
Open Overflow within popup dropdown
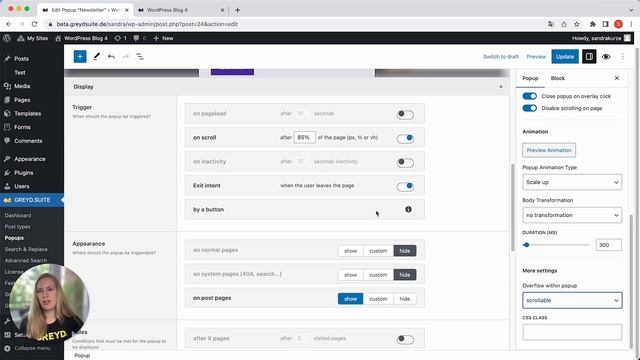tap(572, 300)
